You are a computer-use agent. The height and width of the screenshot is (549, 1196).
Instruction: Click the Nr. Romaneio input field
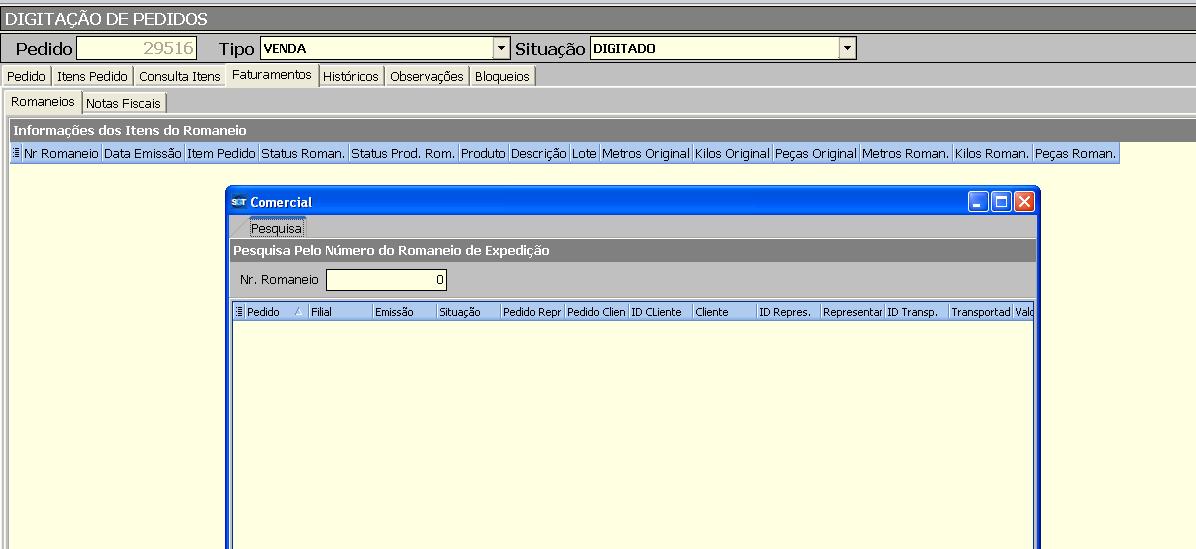[386, 280]
